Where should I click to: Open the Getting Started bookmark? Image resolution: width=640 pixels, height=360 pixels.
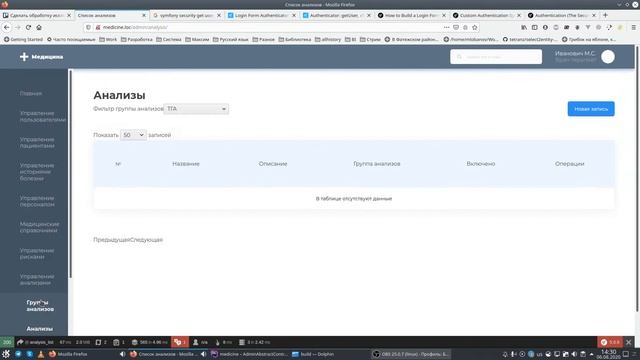tap(23, 40)
